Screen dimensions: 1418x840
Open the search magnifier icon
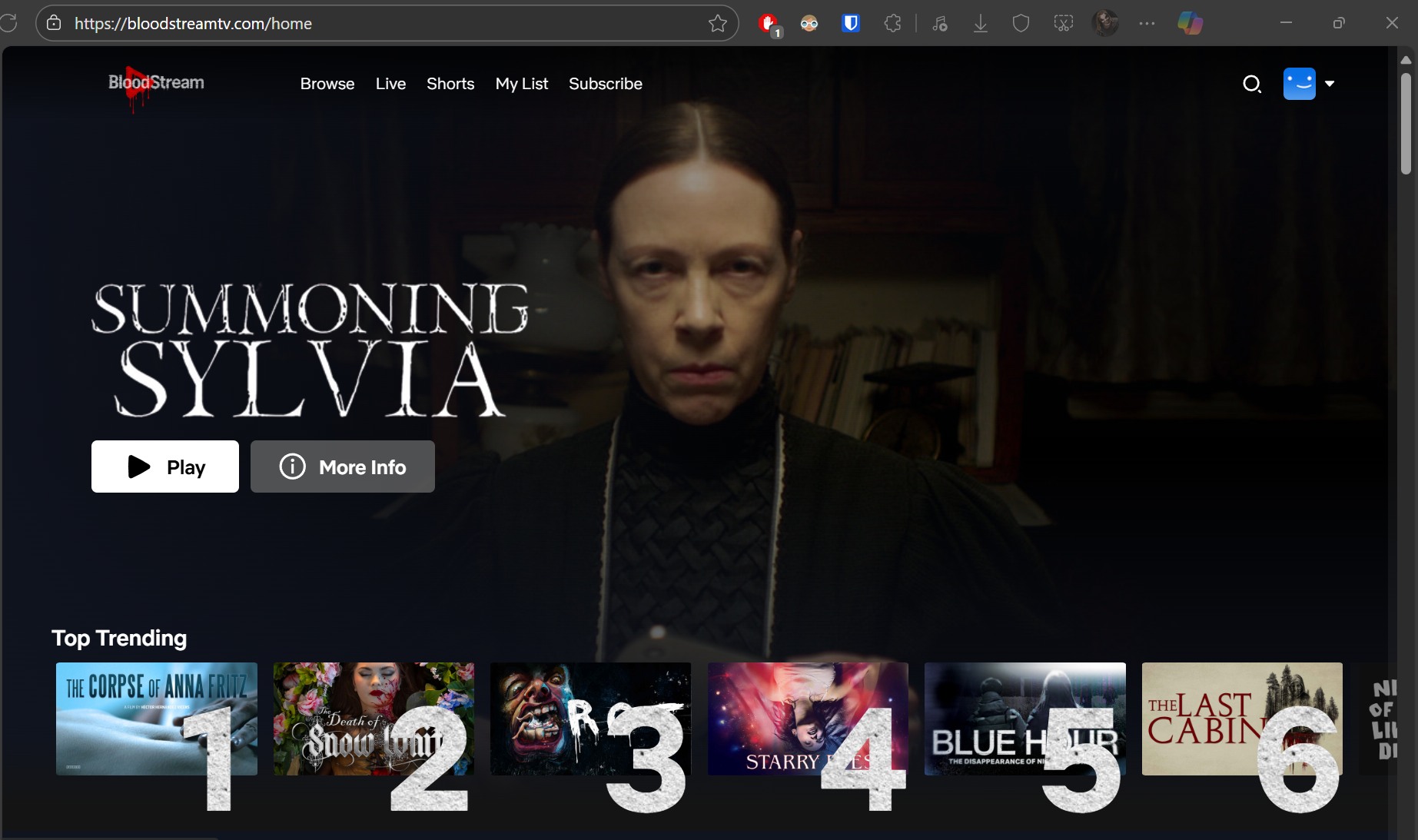click(1252, 84)
